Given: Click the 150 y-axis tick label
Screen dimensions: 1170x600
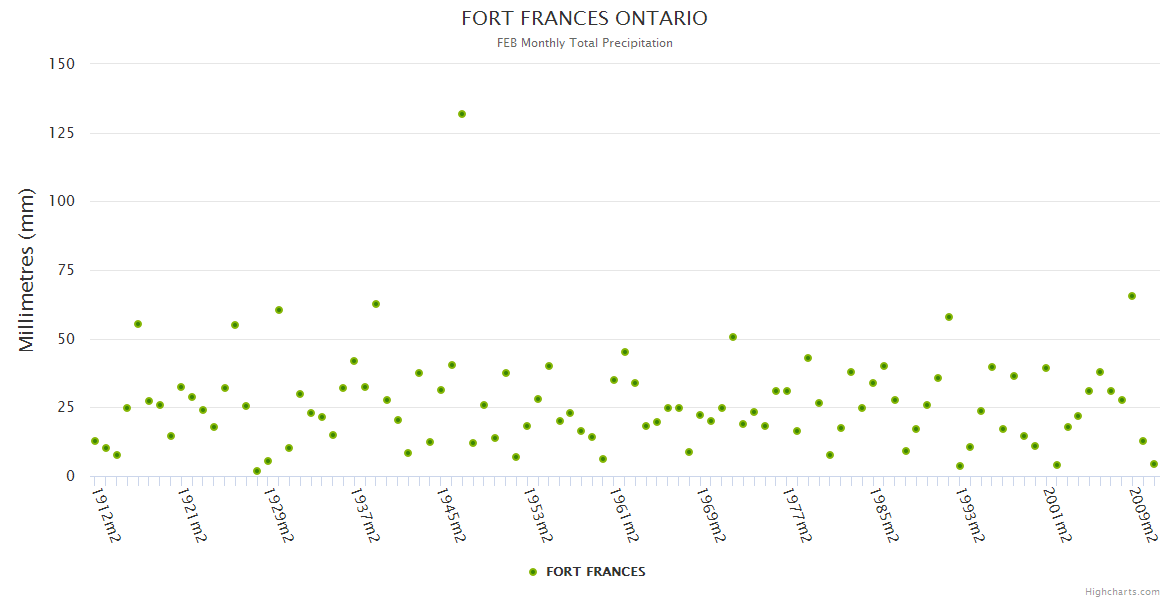Looking at the screenshot, I should (62, 64).
